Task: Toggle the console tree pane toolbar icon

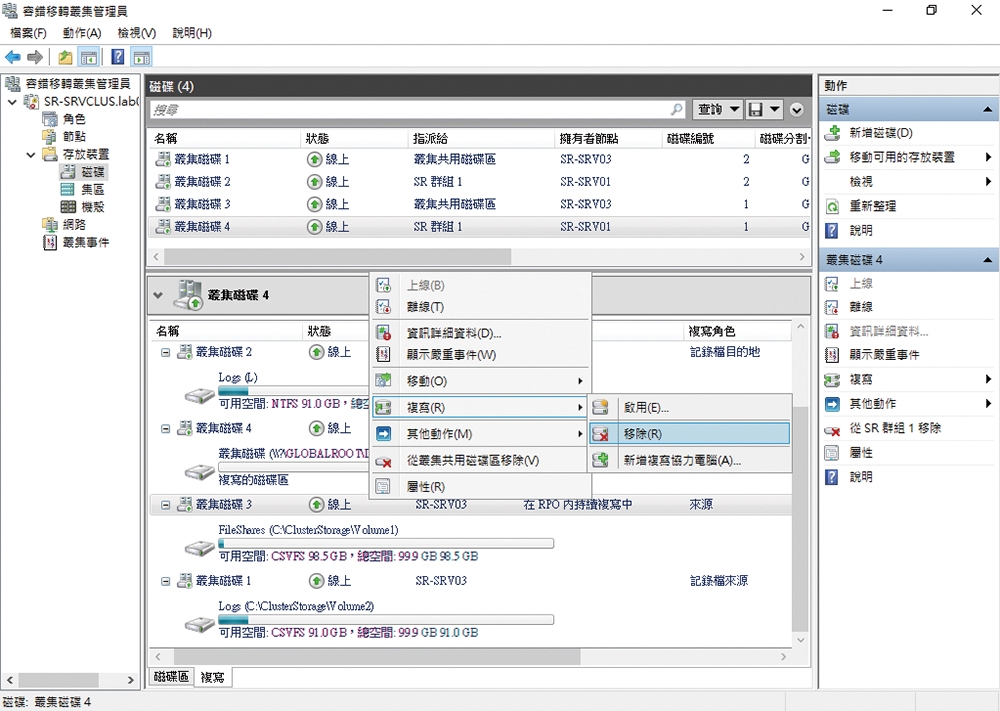Action: 88,57
